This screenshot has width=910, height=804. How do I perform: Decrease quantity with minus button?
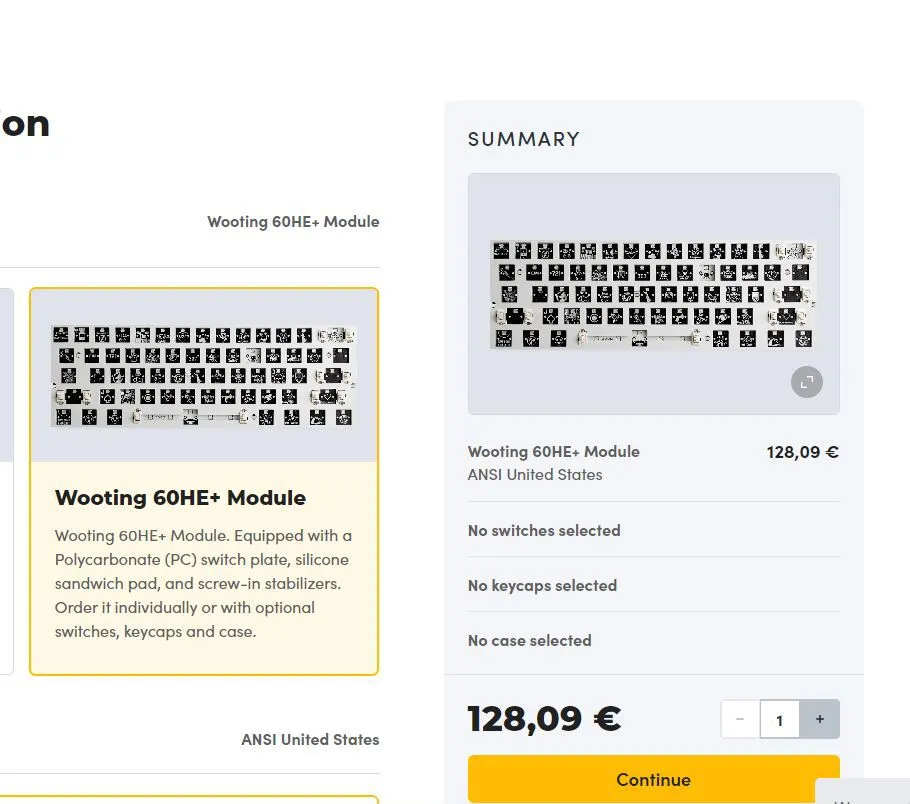[x=740, y=719]
